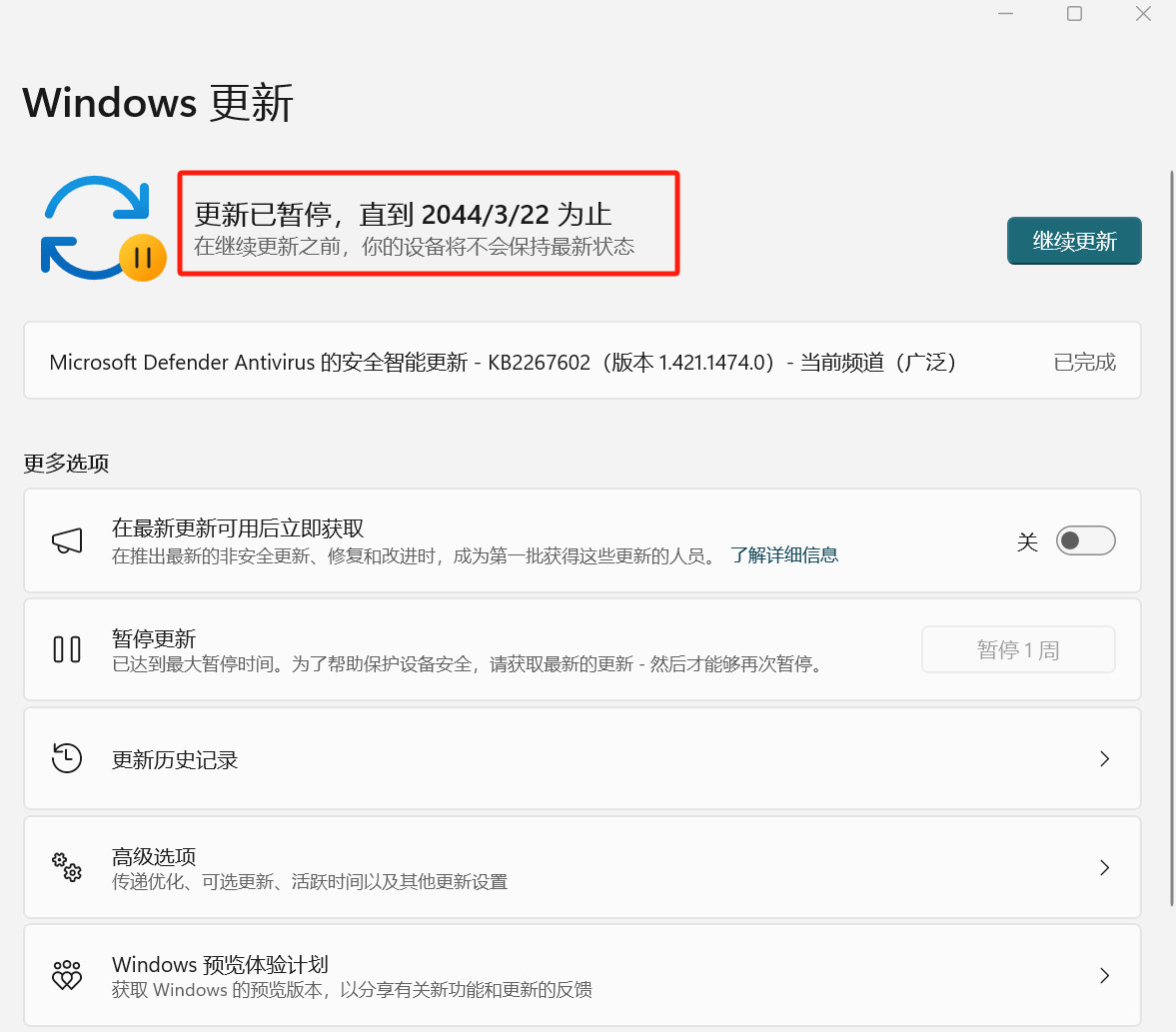This screenshot has width=1176, height=1032.
Task: Open 高级选项 entry text
Action: [x=154, y=856]
